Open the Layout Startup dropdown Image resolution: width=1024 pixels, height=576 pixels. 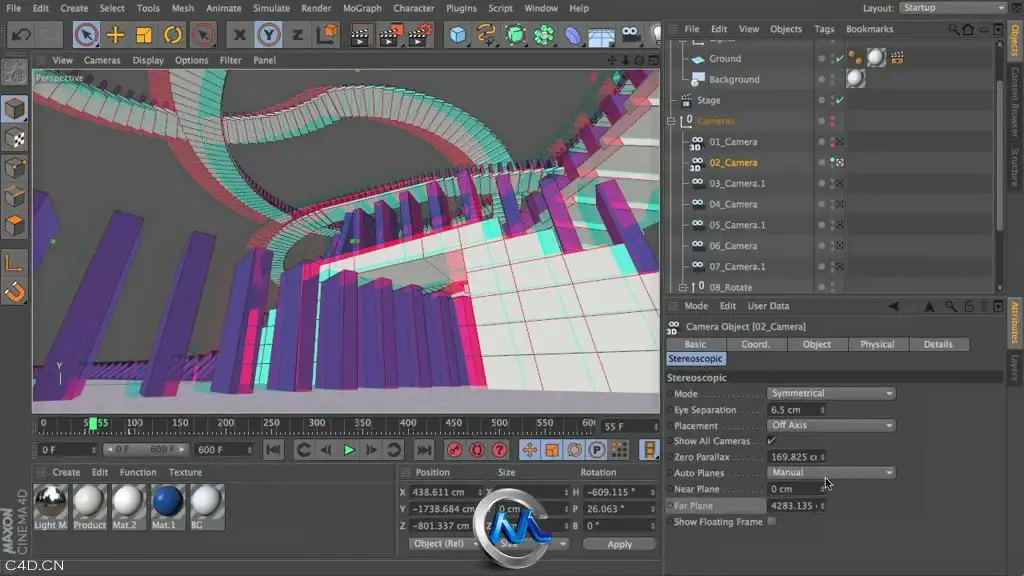tap(953, 8)
